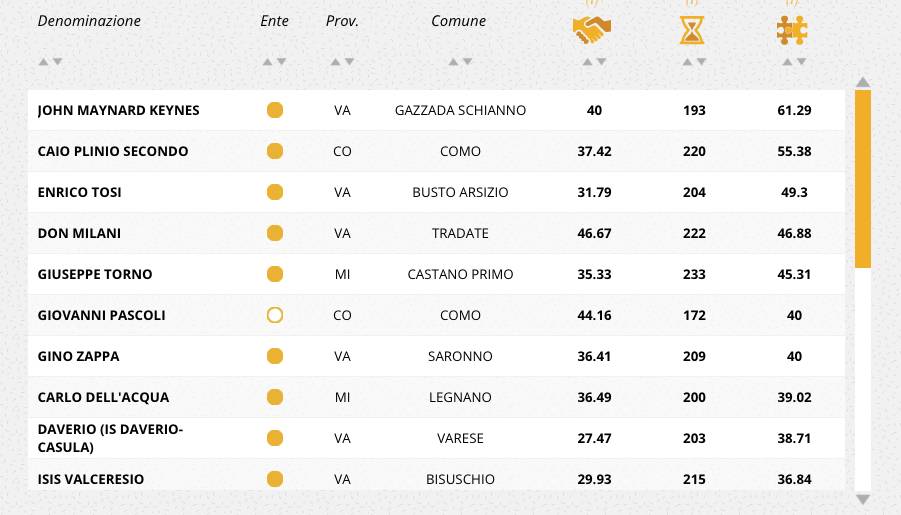Click the scrollbar down arrow
The image size is (901, 515).
pyautogui.click(x=863, y=499)
